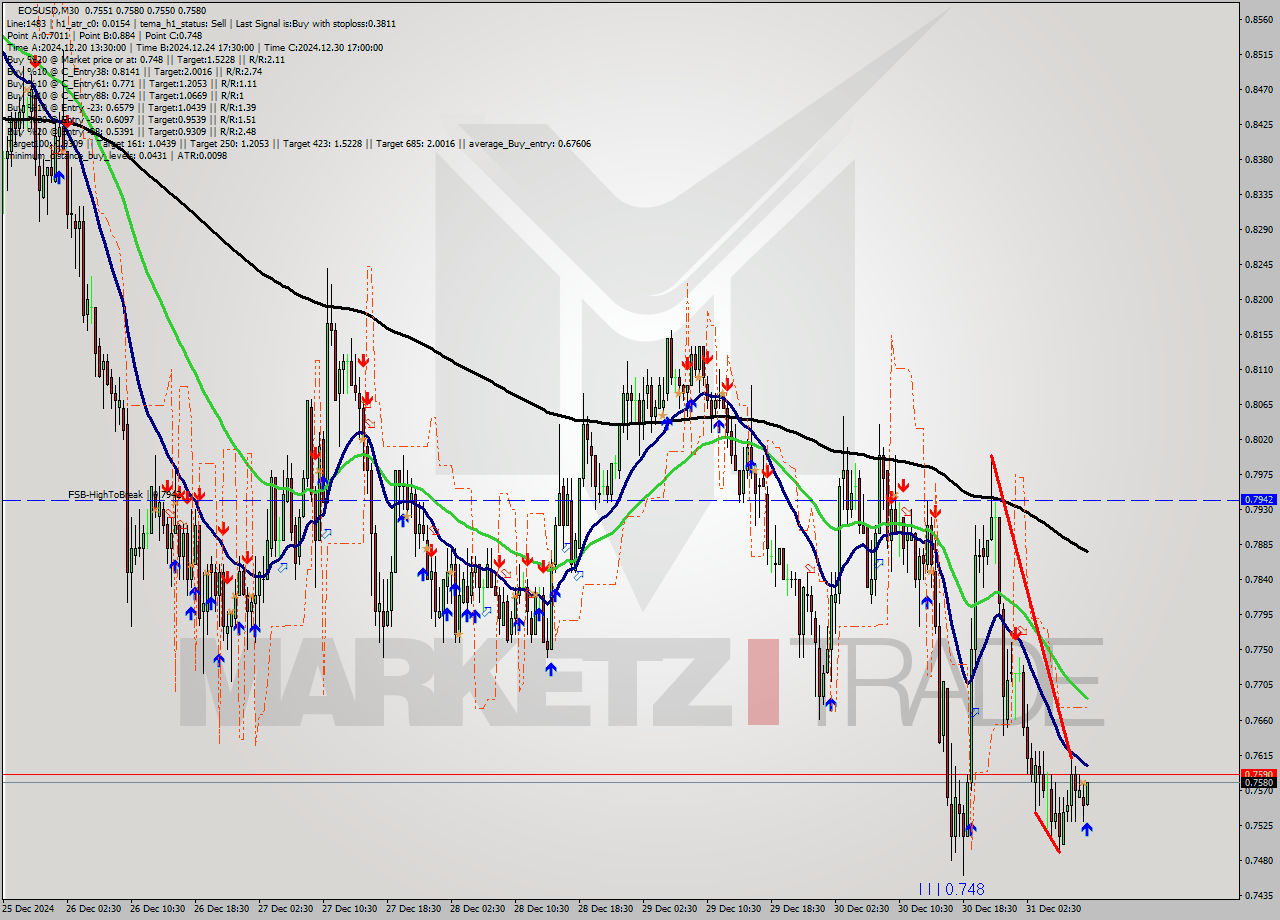Click the 0.8380 price axis label
The image size is (1280, 920).
(x=1258, y=159)
